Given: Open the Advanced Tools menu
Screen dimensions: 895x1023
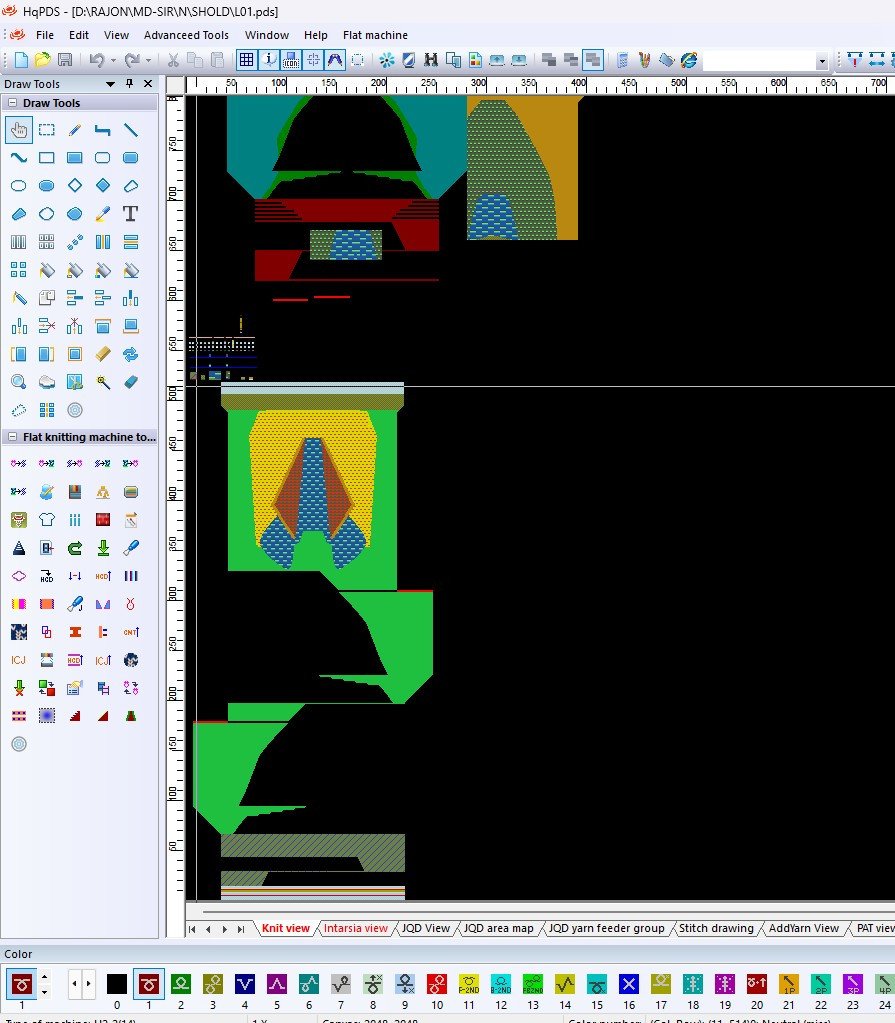Looking at the screenshot, I should click(186, 35).
